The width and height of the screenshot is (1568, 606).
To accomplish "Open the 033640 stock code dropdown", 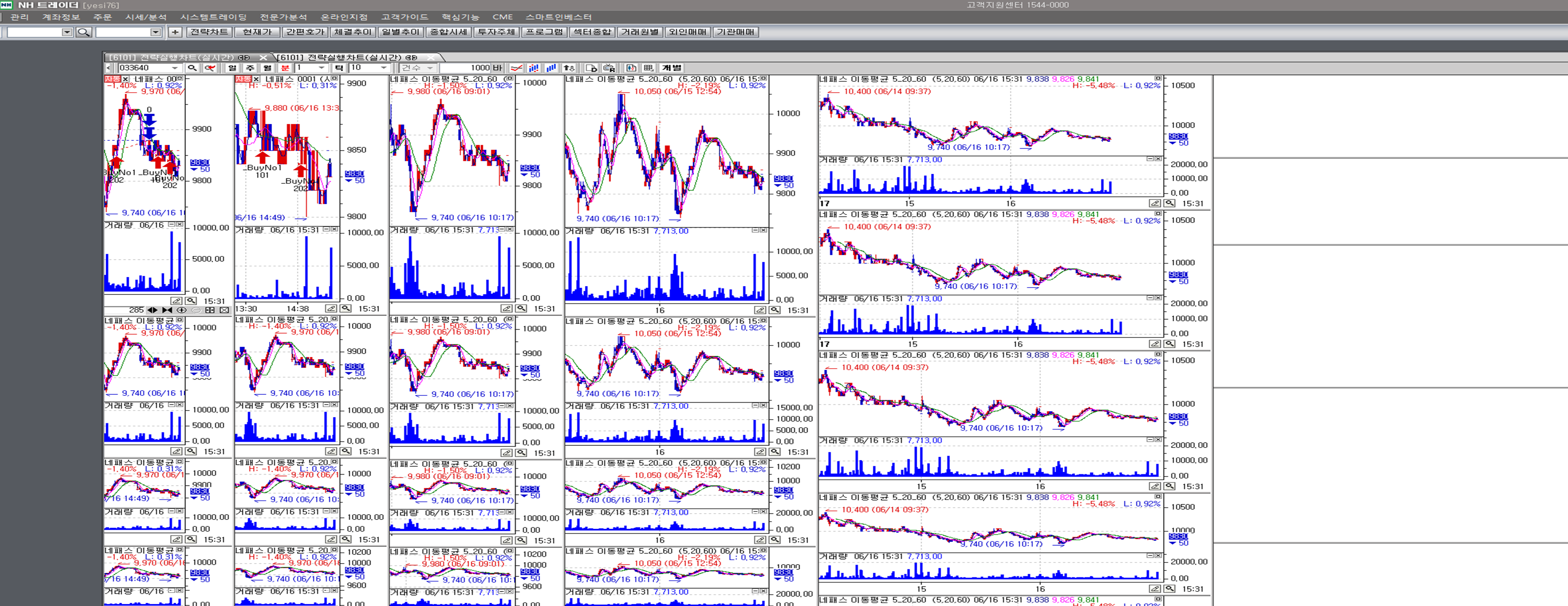I will pyautogui.click(x=175, y=67).
